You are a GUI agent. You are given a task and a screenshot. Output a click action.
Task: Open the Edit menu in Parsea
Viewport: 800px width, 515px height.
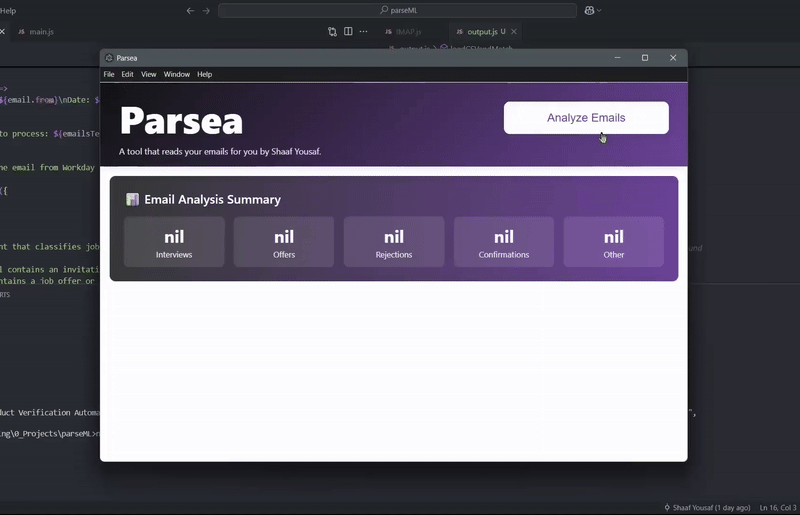tap(128, 74)
